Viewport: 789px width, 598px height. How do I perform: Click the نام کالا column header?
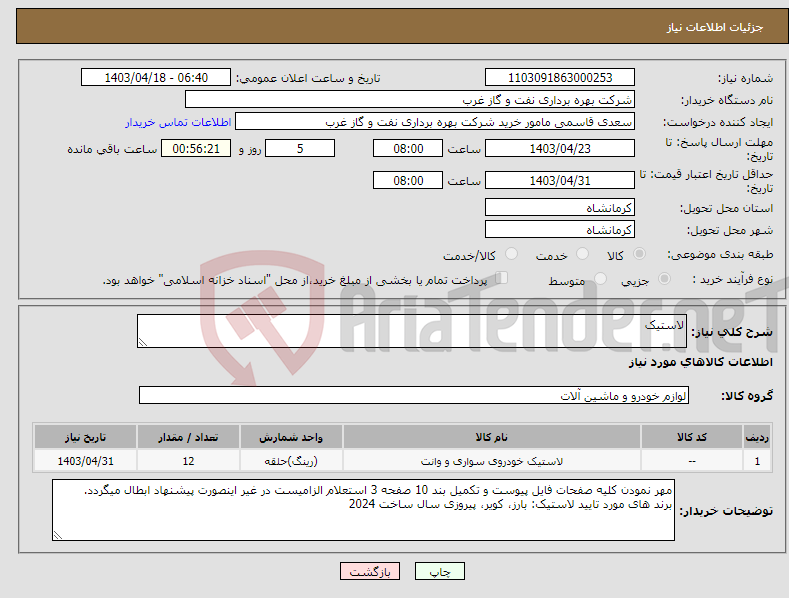pos(492,437)
